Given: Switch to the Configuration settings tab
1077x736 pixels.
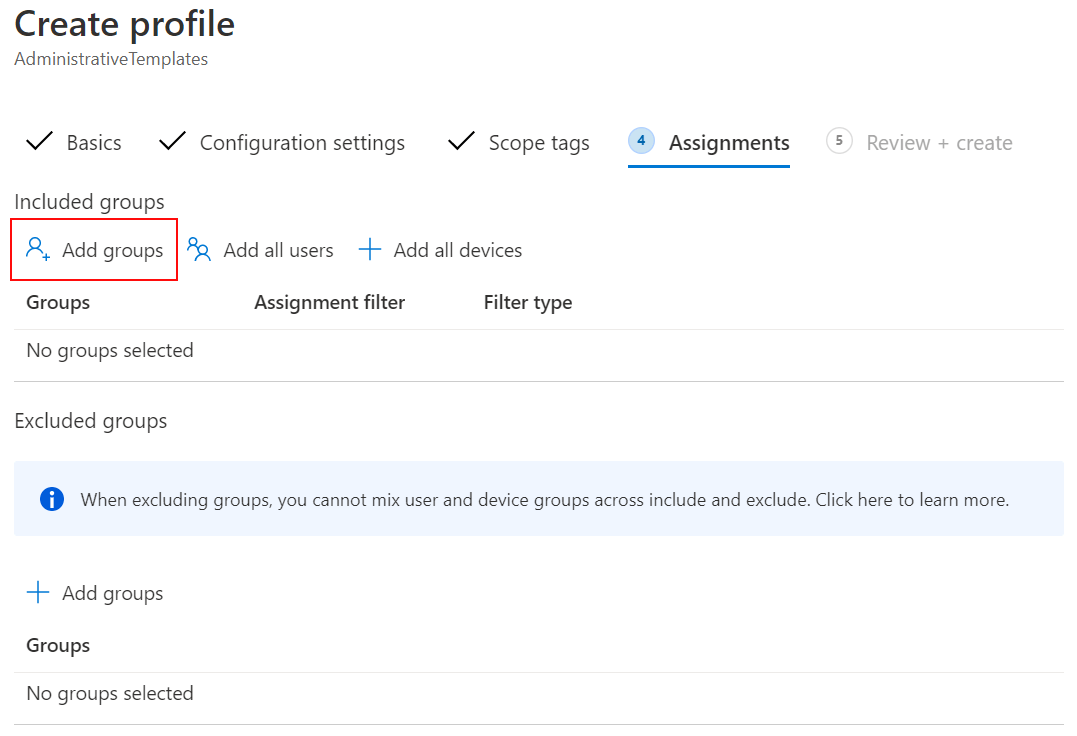Looking at the screenshot, I should click(302, 142).
